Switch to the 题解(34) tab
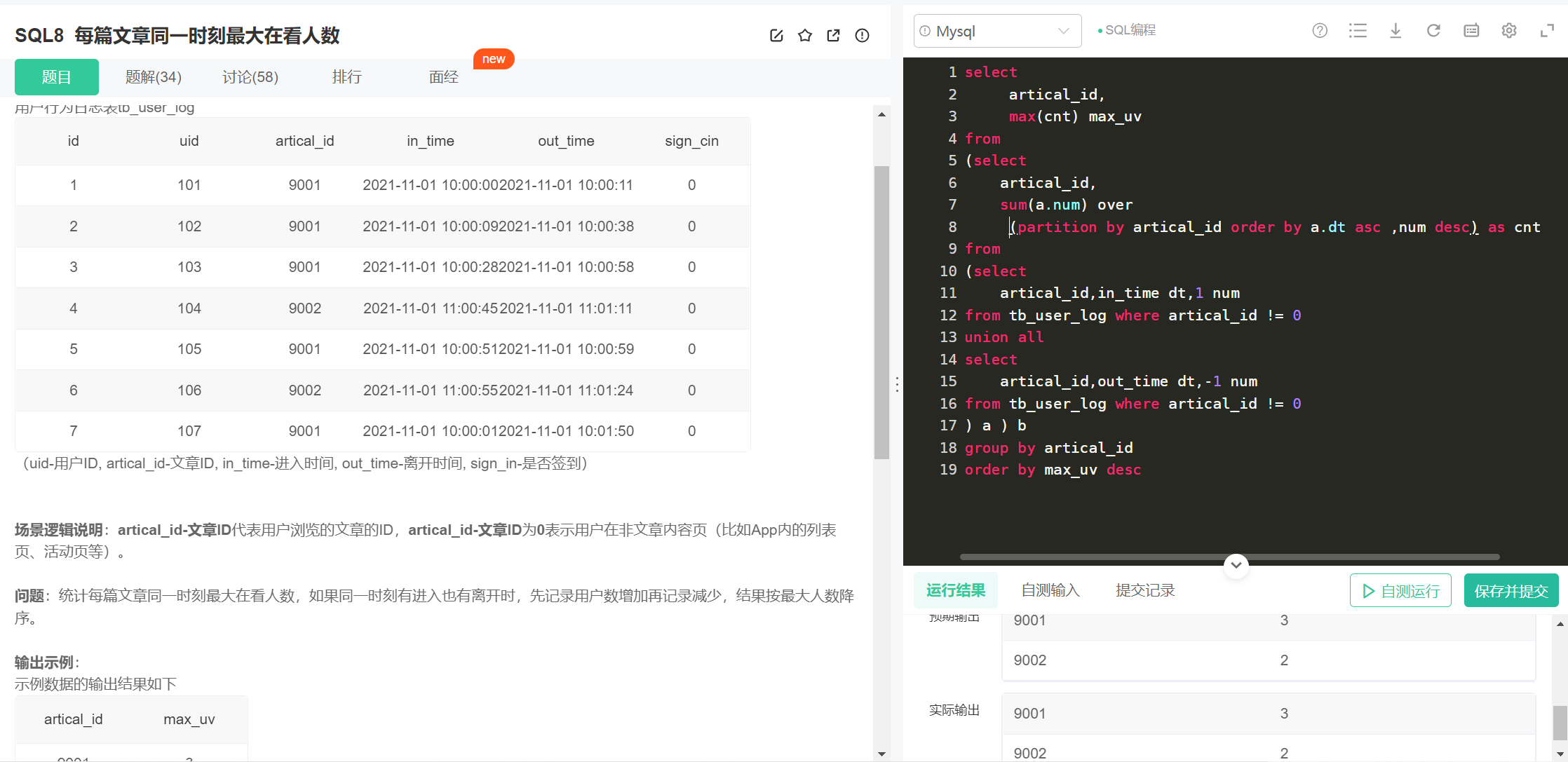 (153, 77)
